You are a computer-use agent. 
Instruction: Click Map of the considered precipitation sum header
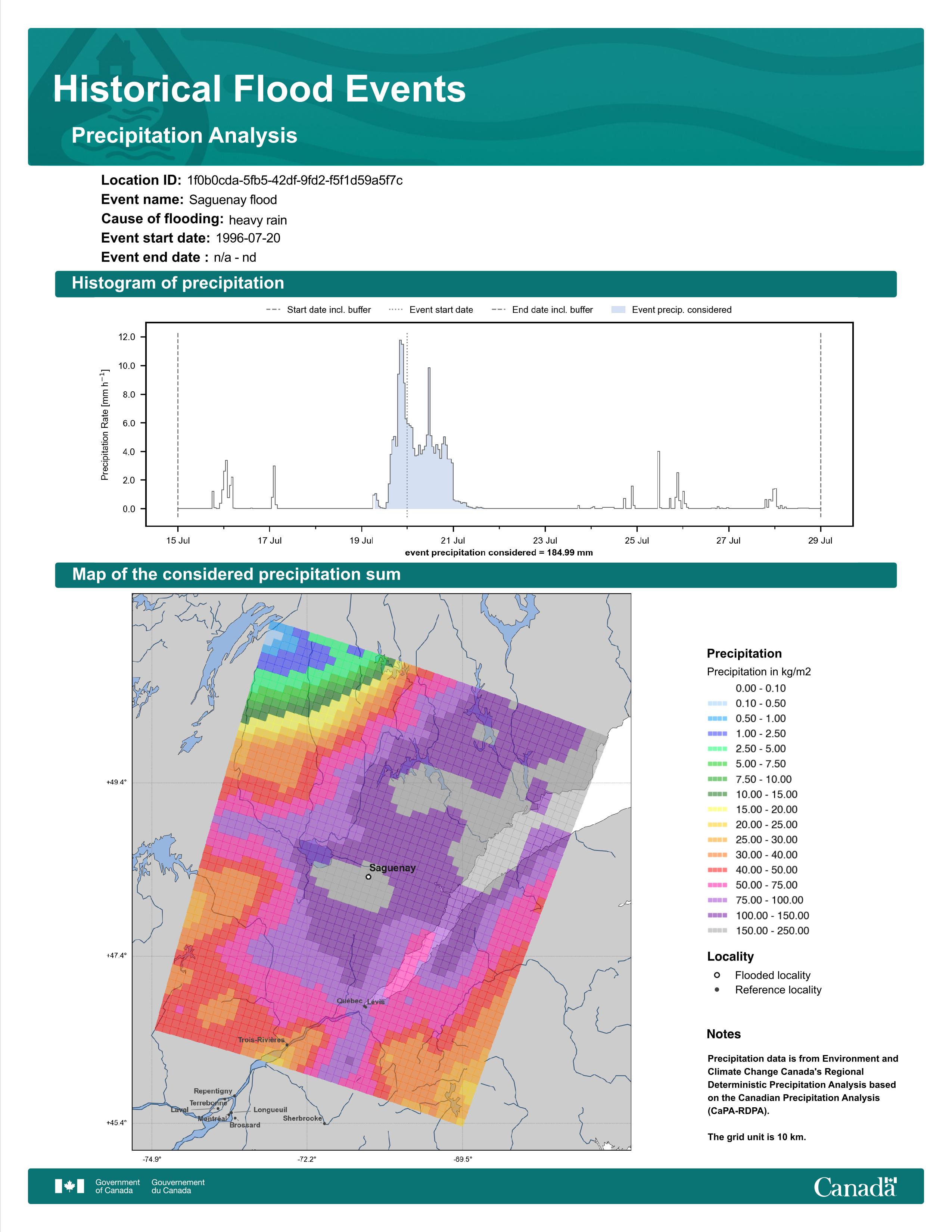pyautogui.click(x=475, y=575)
